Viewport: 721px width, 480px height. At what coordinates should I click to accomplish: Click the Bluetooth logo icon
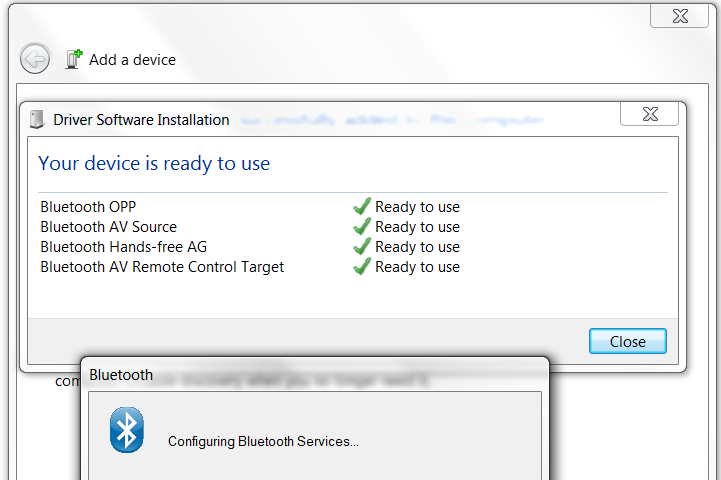pos(126,430)
